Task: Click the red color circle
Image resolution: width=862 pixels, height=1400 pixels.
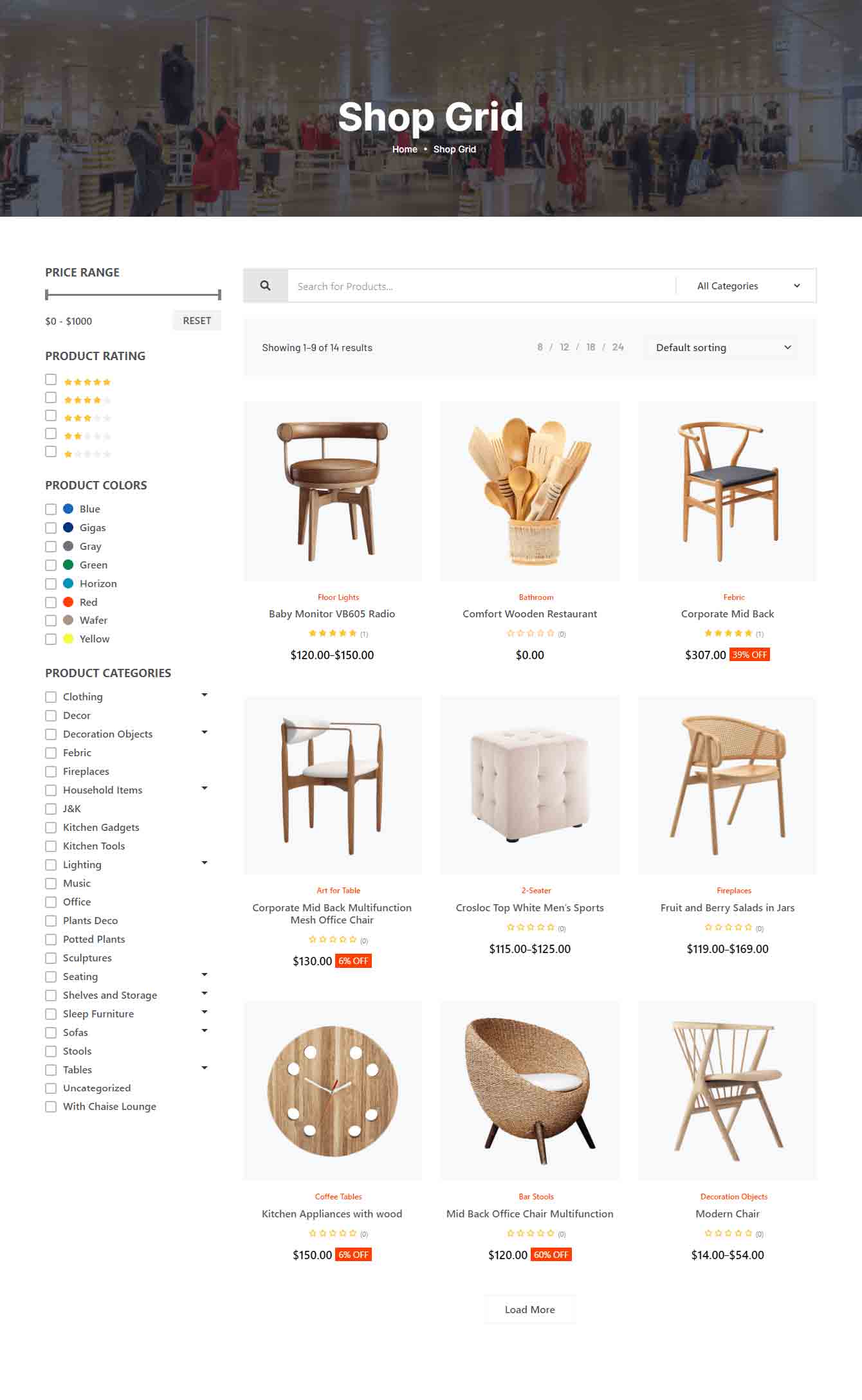Action: tap(68, 602)
